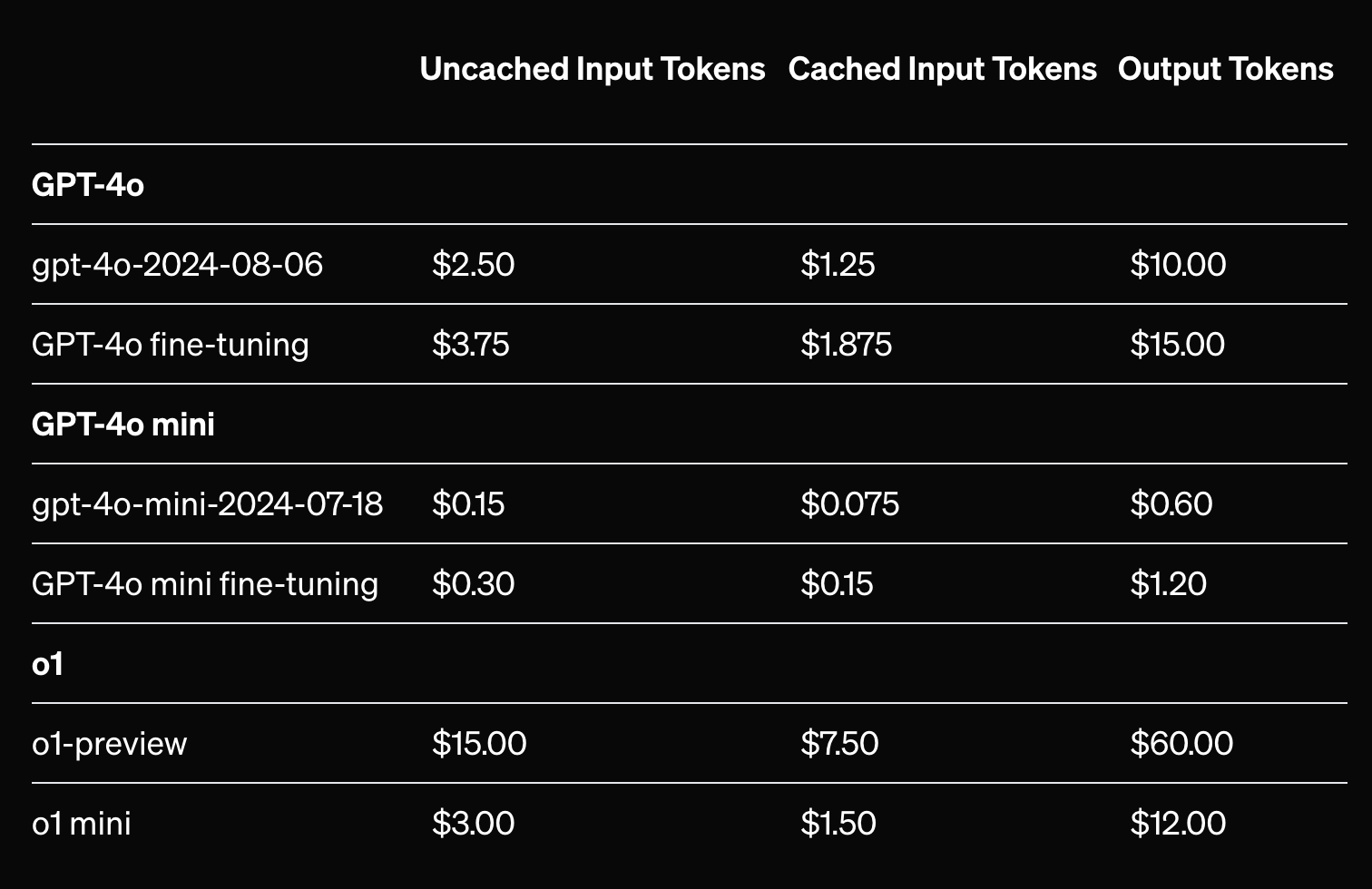1372x889 pixels.
Task: Click the $0.075 cached input price
Action: (849, 504)
